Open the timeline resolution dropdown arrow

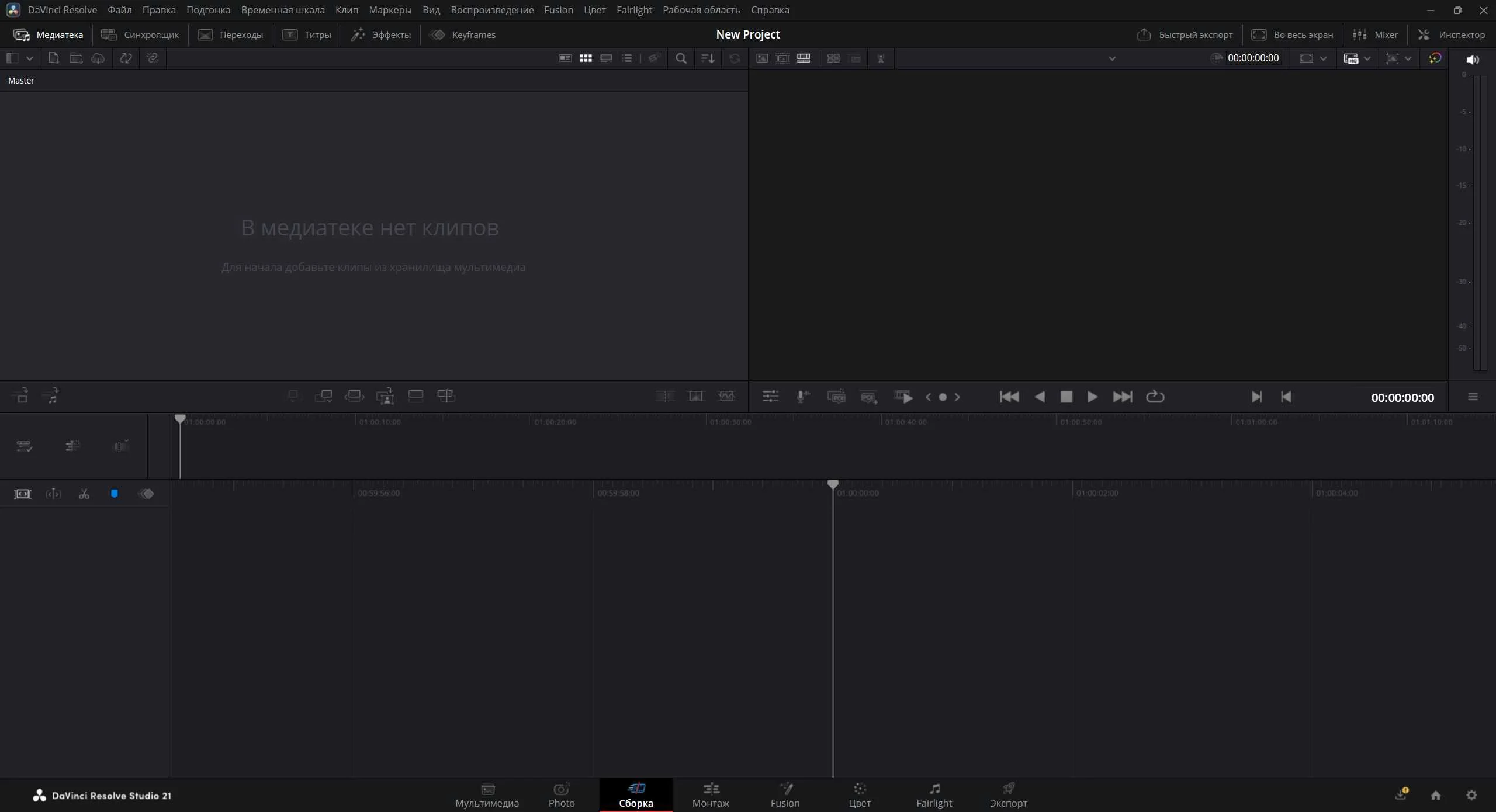tap(1367, 58)
